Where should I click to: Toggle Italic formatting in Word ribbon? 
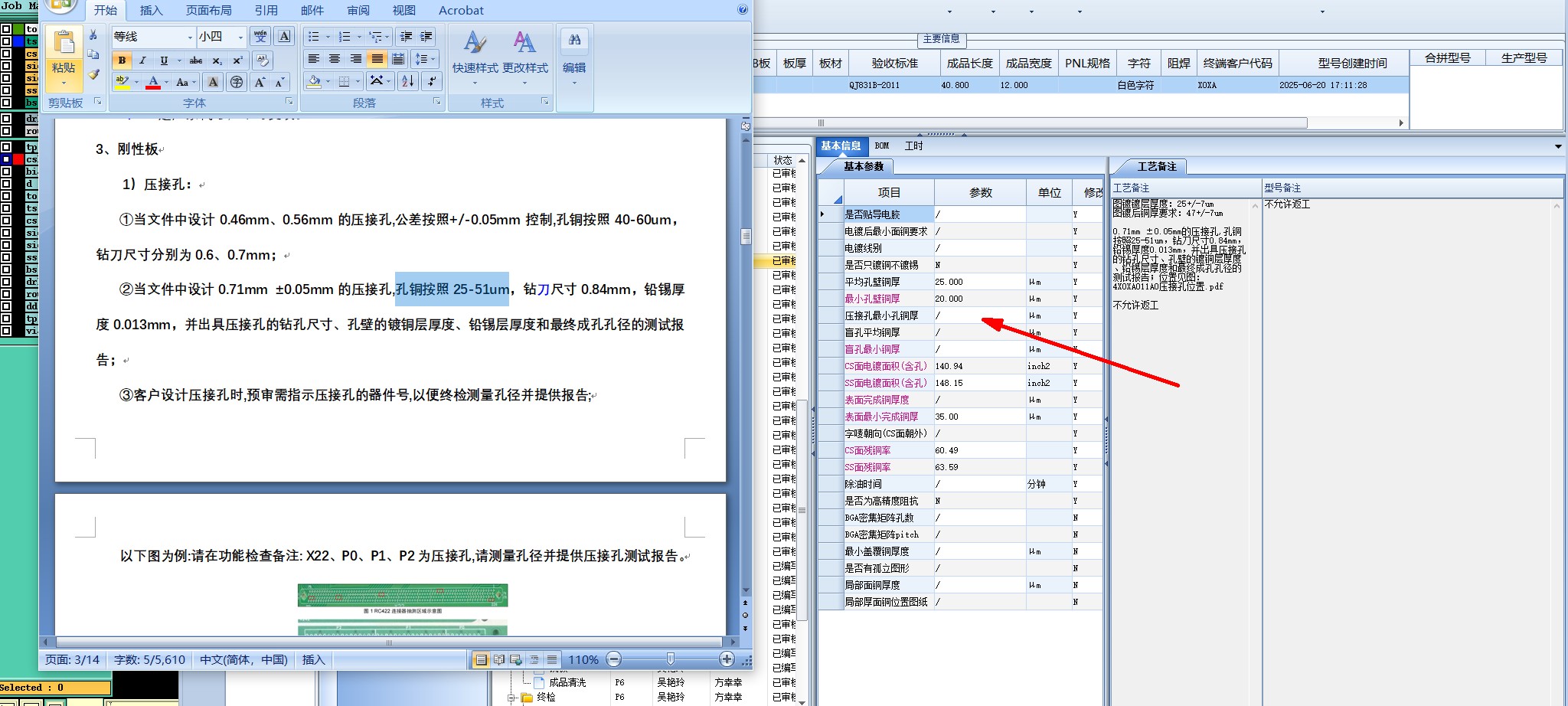[x=142, y=60]
